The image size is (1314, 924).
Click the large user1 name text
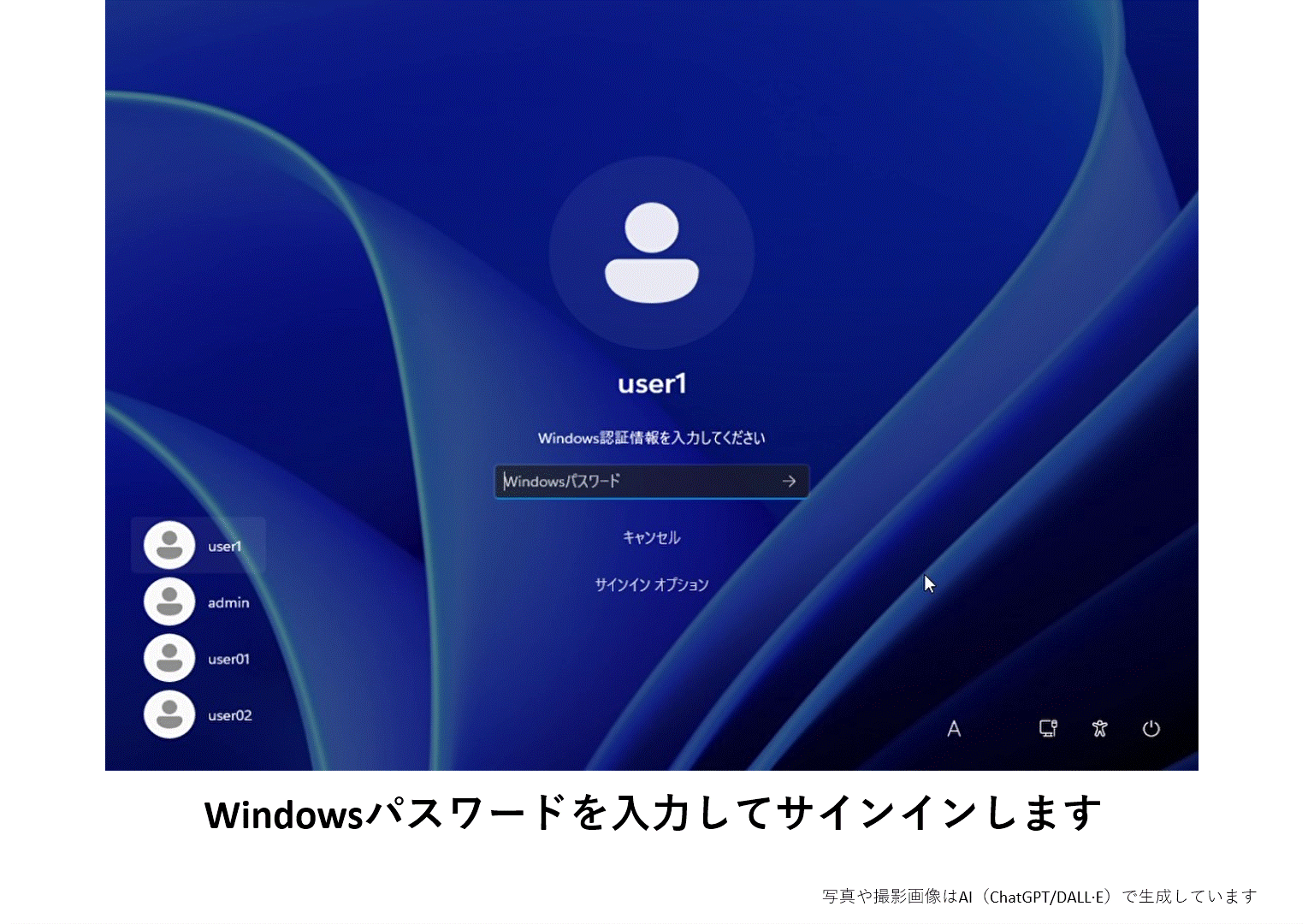click(652, 383)
